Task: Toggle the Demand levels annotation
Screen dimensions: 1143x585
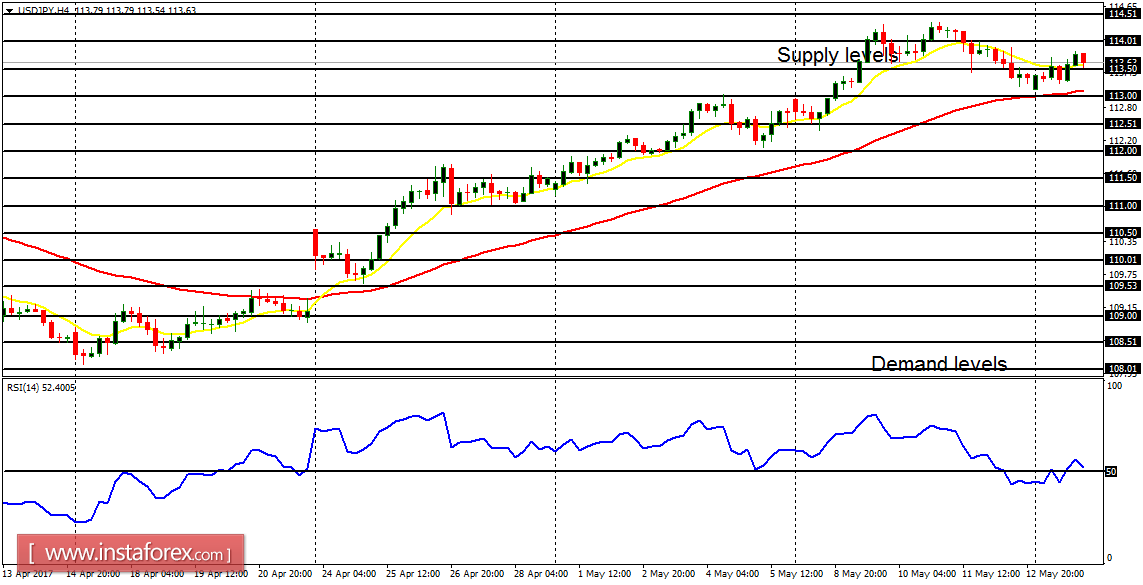Action: click(x=938, y=364)
